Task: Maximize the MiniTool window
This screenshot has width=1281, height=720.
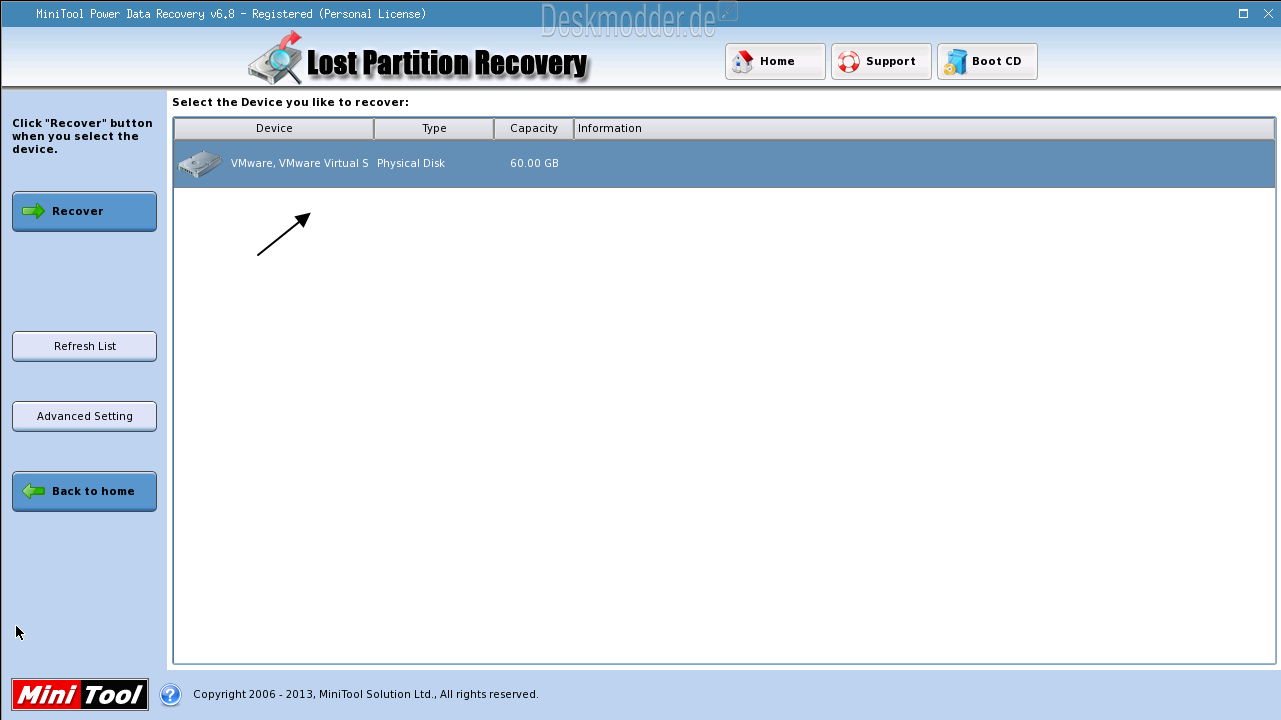Action: coord(1243,14)
